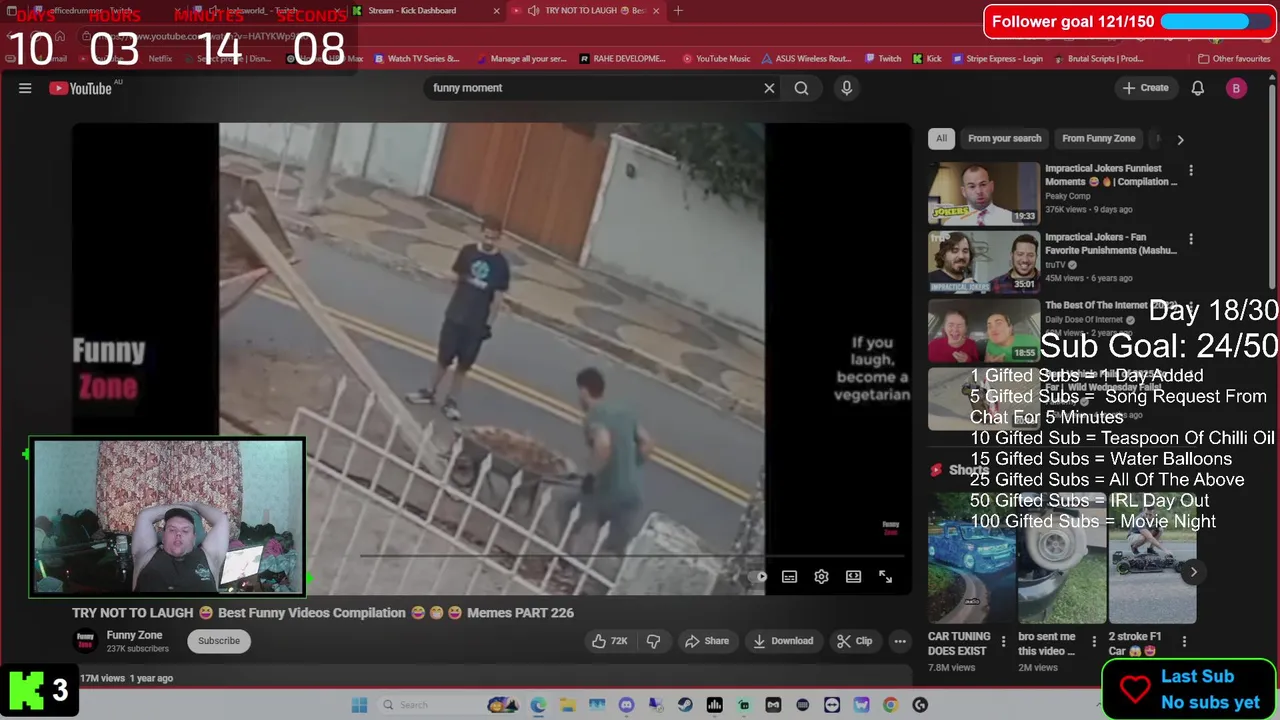This screenshot has width=1280, height=720.
Task: Open the YouTube notifications bell
Action: [x=1197, y=88]
